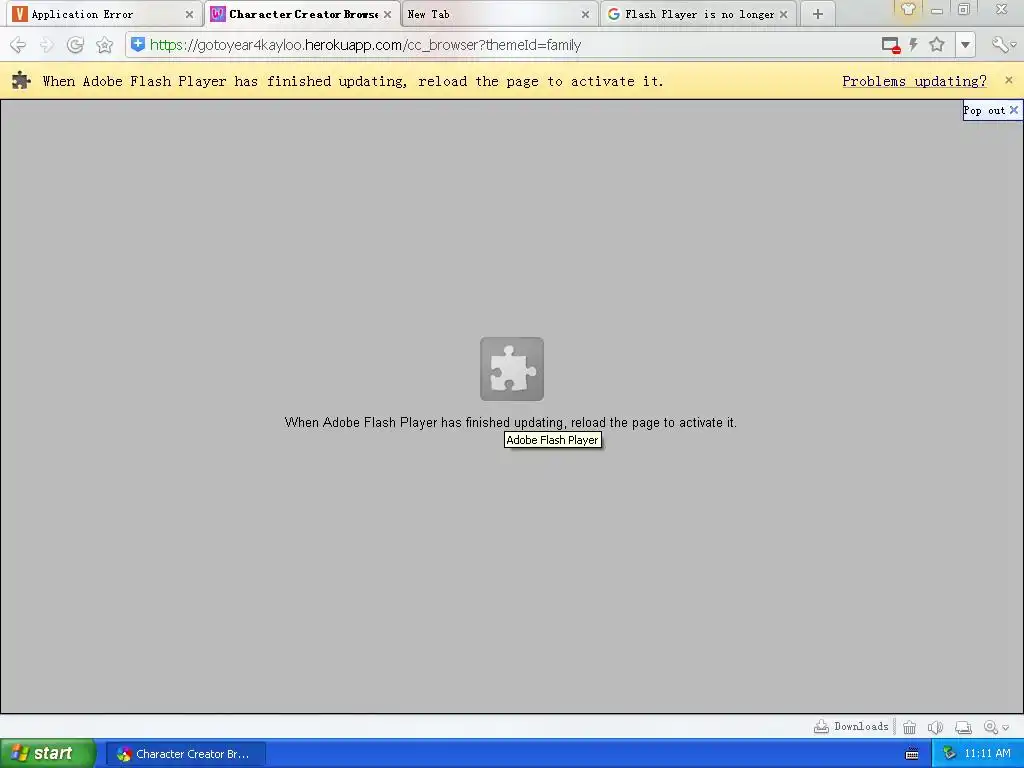Image resolution: width=1024 pixels, height=768 pixels.
Task: Click the 11:11 AM clock
Action: click(987, 754)
